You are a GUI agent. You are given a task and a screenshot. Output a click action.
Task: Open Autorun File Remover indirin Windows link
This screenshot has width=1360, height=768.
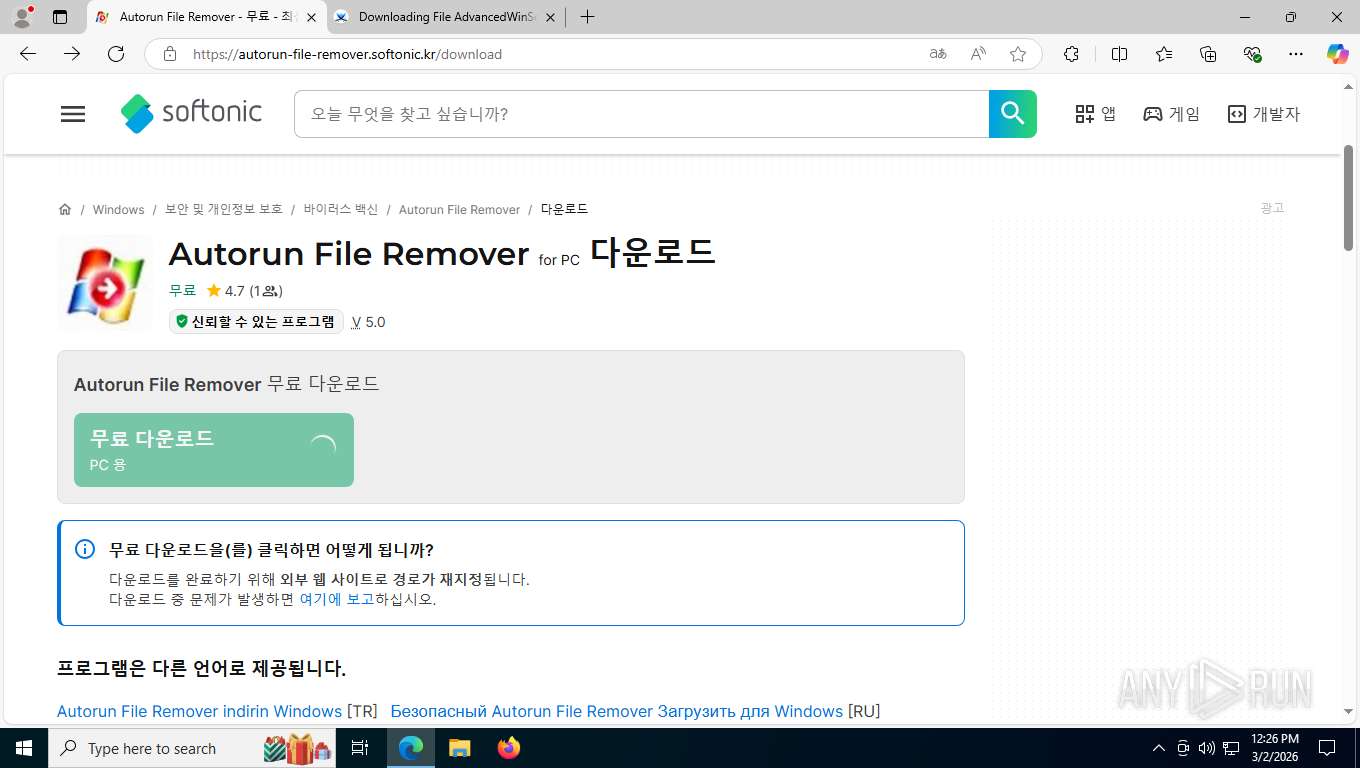pyautogui.click(x=199, y=711)
